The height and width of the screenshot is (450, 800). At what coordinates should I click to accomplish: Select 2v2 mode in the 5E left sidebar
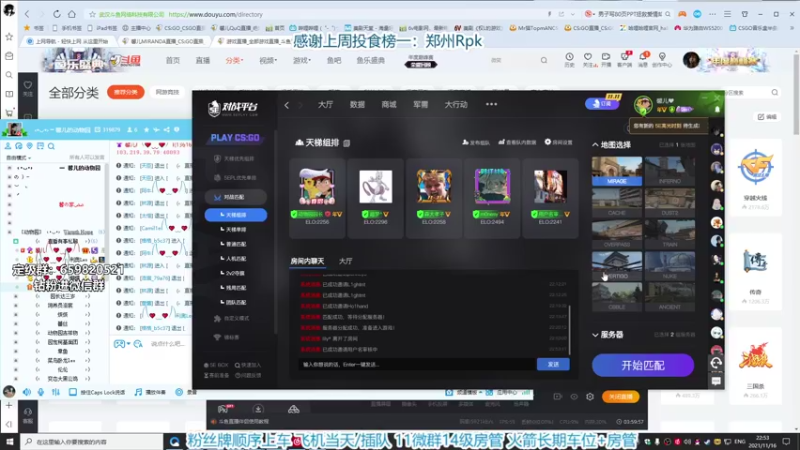pos(235,273)
